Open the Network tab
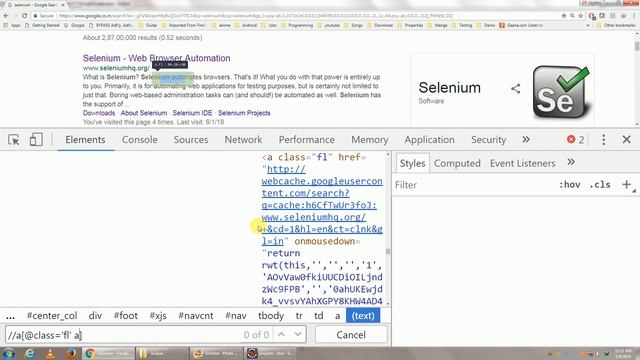This screenshot has width=640, height=360. [243, 140]
